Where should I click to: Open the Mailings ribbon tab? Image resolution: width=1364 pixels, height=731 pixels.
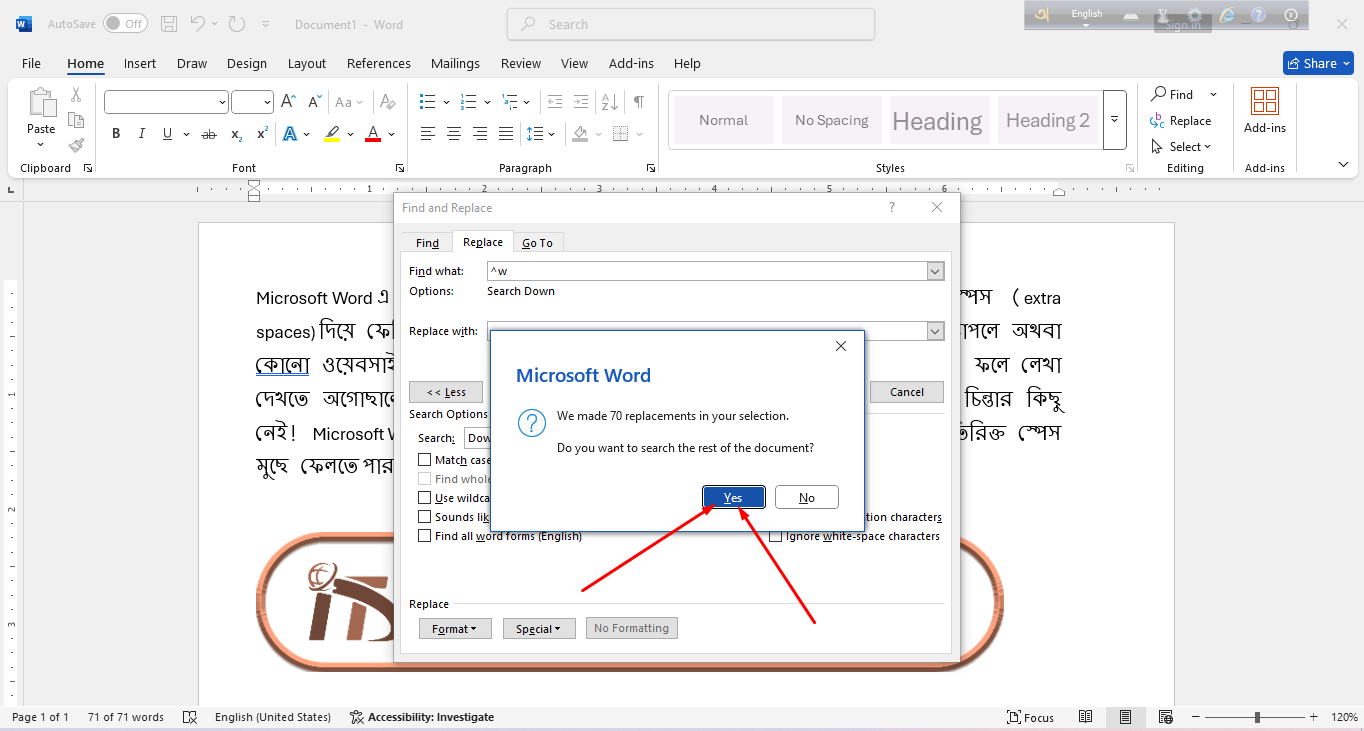pos(455,63)
